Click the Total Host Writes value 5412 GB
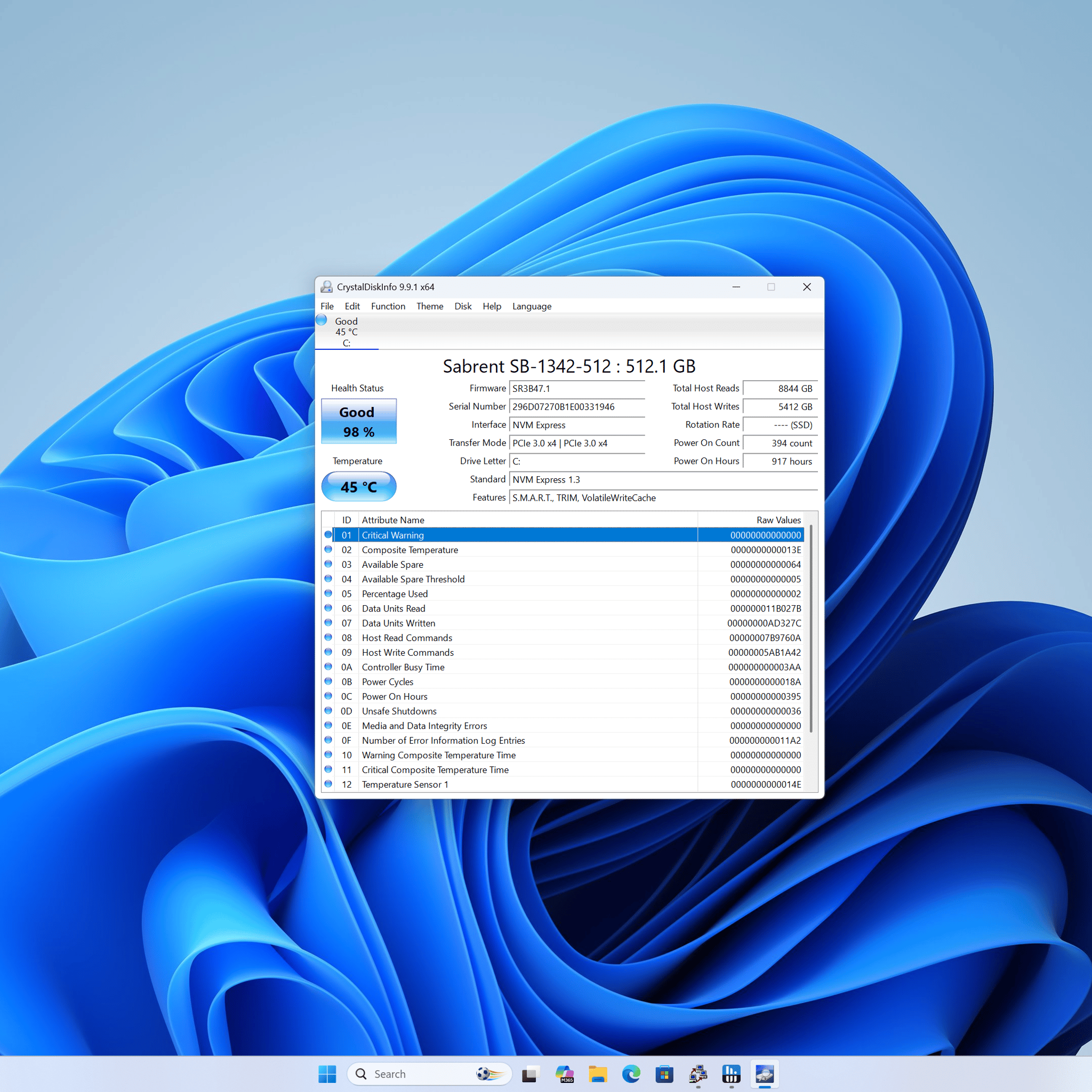1092x1092 pixels. point(780,407)
